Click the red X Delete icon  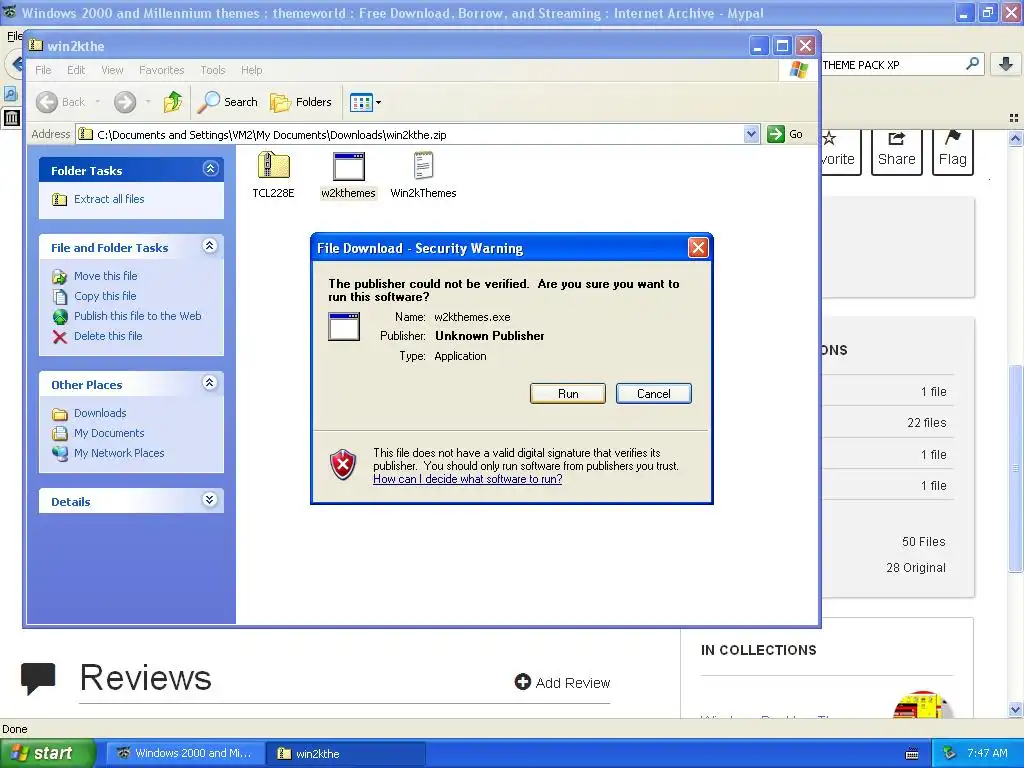60,337
